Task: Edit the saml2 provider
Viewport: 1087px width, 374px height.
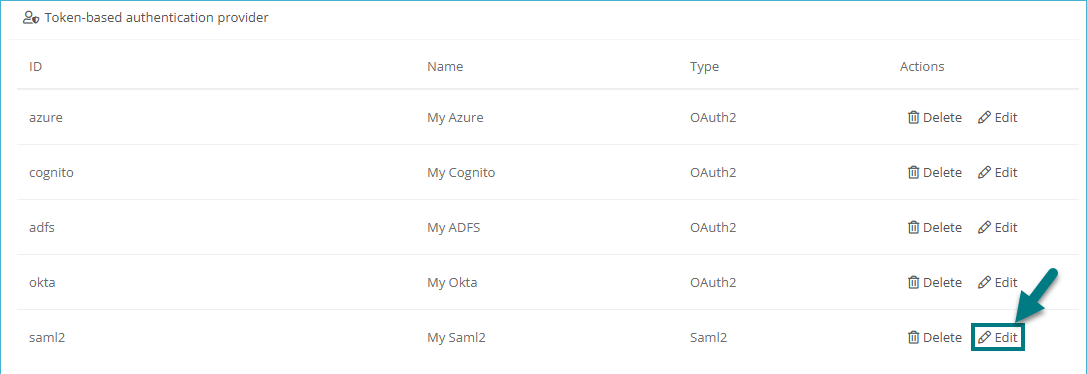Action: (998, 338)
